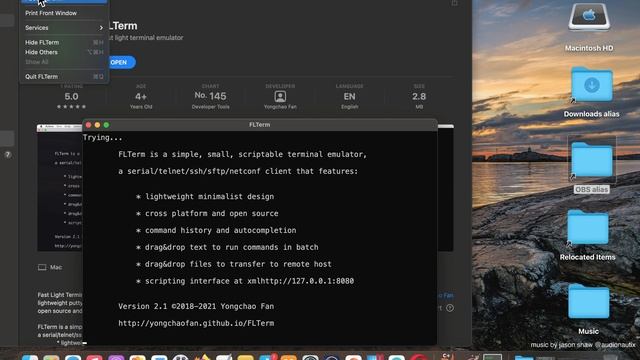Image resolution: width=640 pixels, height=360 pixels.
Task: Click 'command history and autocompletion' line
Action: (x=216, y=231)
